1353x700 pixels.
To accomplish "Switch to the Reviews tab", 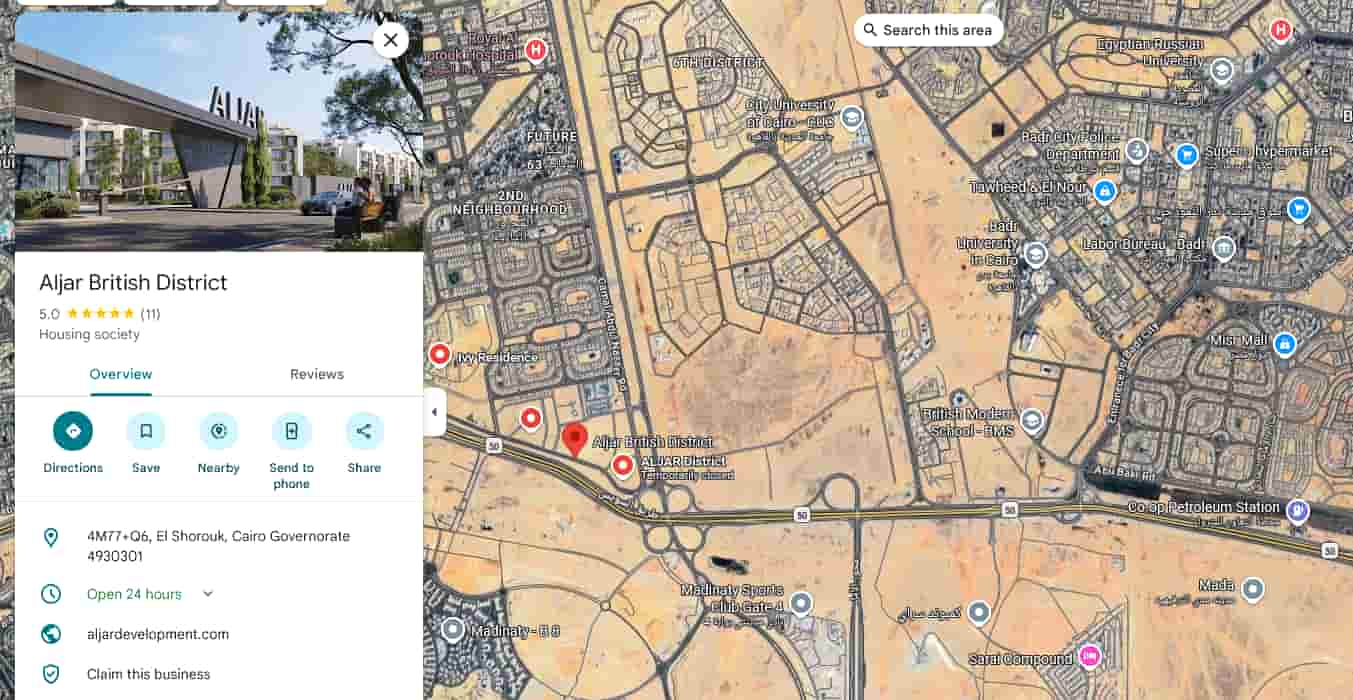I will pyautogui.click(x=316, y=373).
